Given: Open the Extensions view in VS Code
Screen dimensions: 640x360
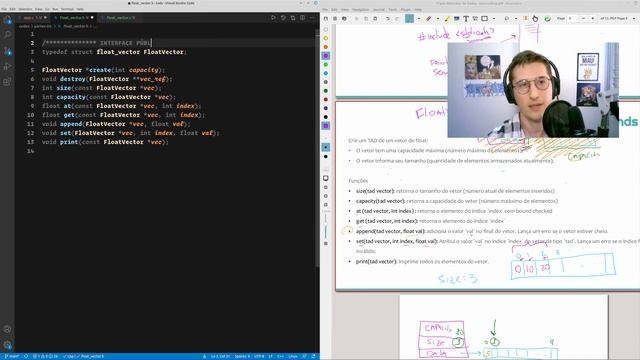Looking at the screenshot, I should [x=7, y=82].
